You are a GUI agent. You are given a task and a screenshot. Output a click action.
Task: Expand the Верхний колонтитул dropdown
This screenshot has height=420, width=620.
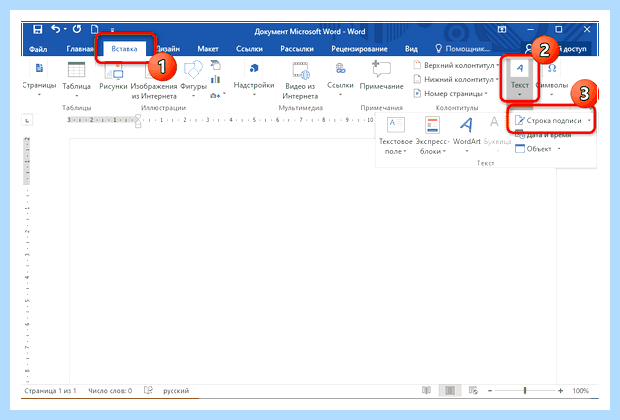click(497, 65)
